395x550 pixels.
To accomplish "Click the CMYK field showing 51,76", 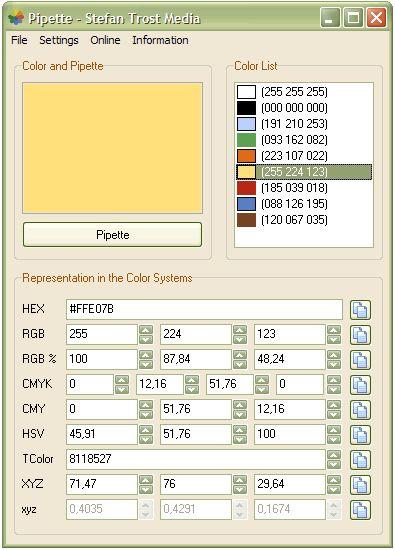I will point(230,384).
